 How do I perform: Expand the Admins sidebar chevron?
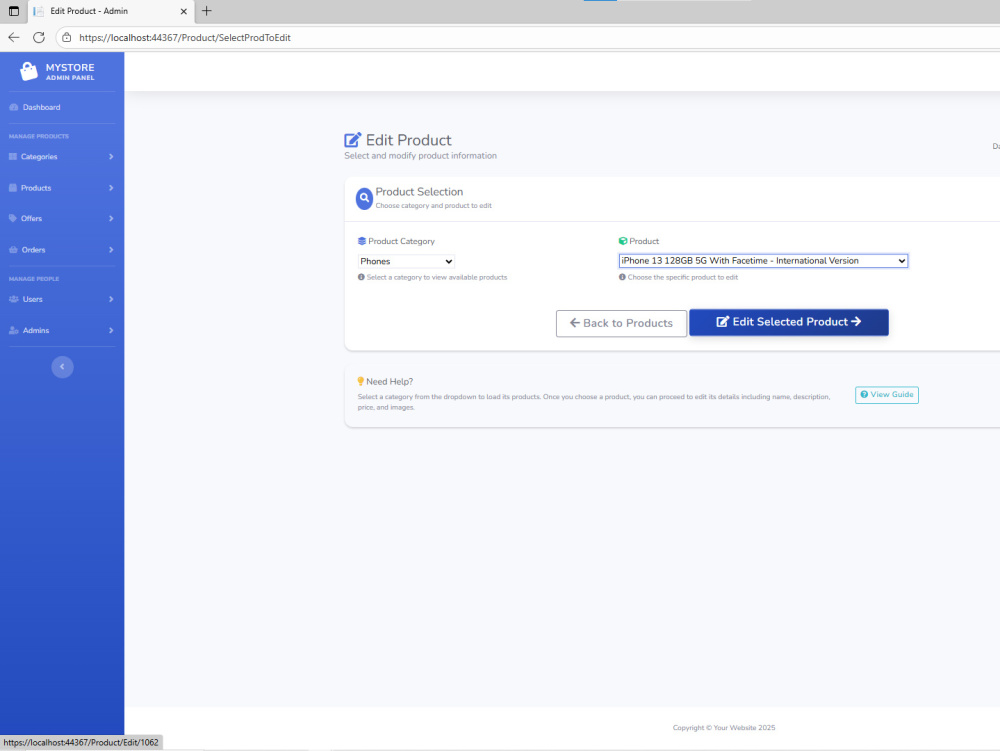click(x=111, y=330)
